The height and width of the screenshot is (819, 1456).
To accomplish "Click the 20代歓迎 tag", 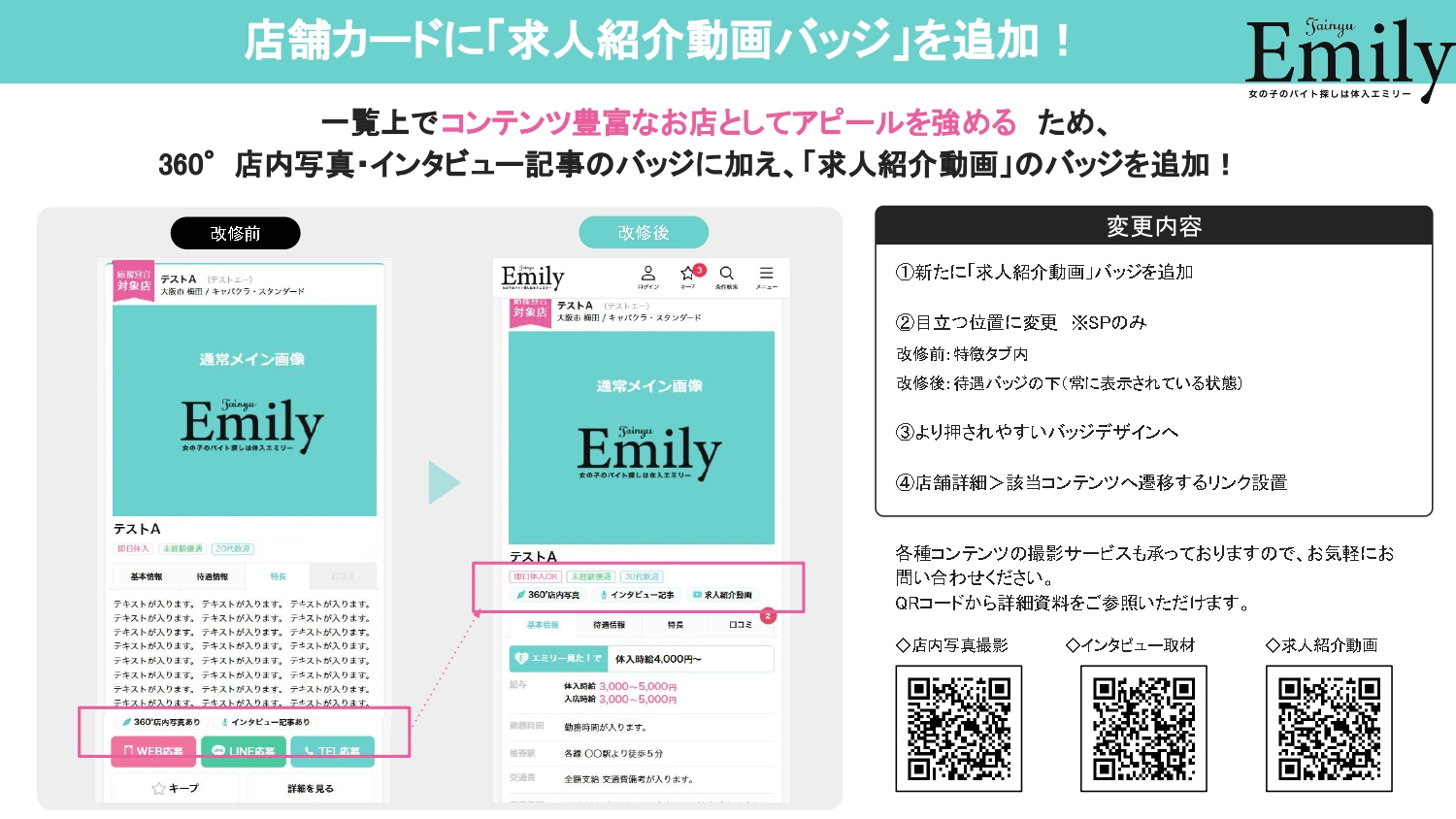I will pos(233,549).
